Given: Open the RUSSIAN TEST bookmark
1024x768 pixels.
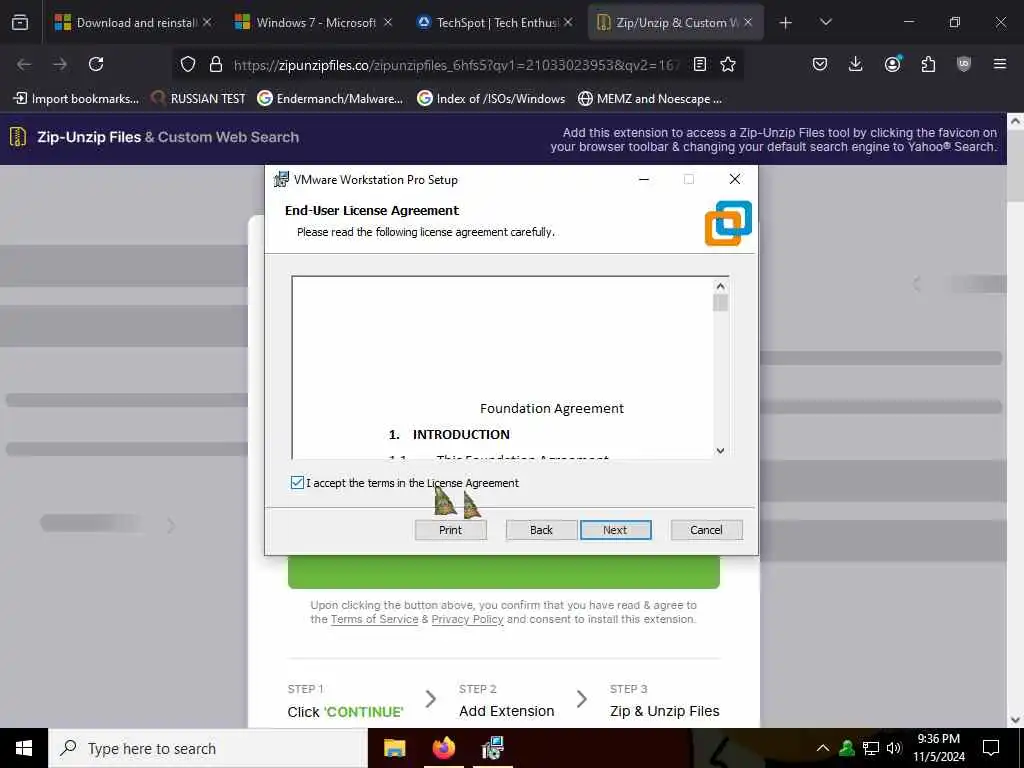Looking at the screenshot, I should pyautogui.click(x=199, y=99).
